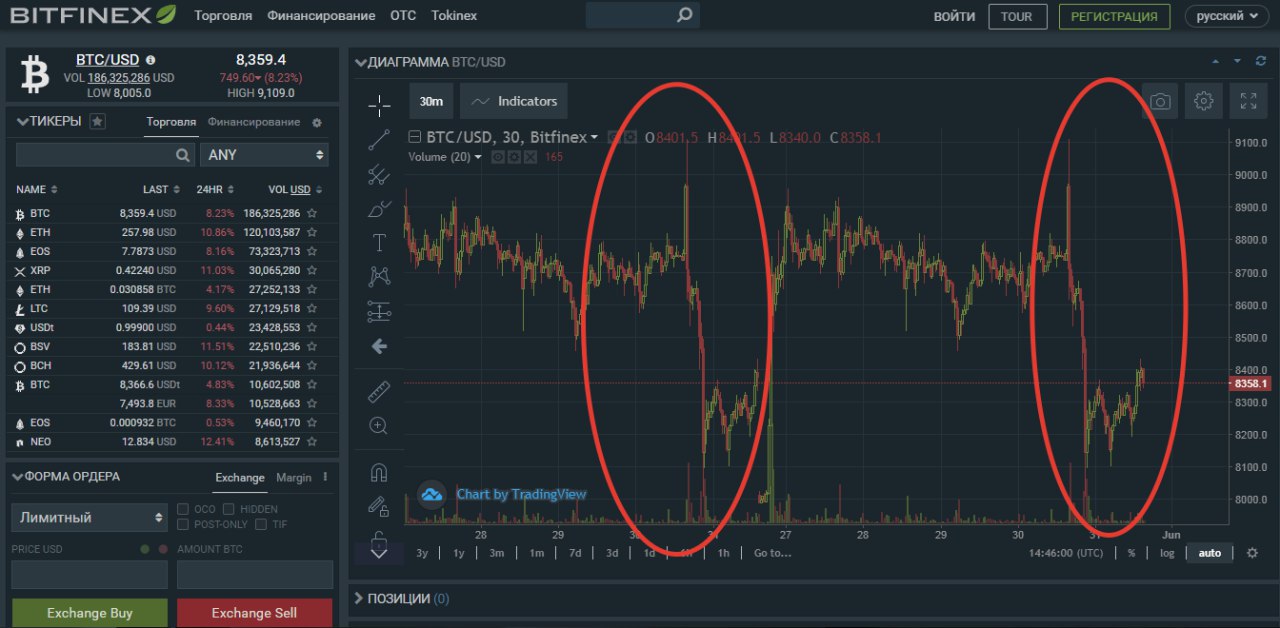This screenshot has width=1280, height=628.
Task: Select the Exchange order tab
Action: [x=240, y=477]
